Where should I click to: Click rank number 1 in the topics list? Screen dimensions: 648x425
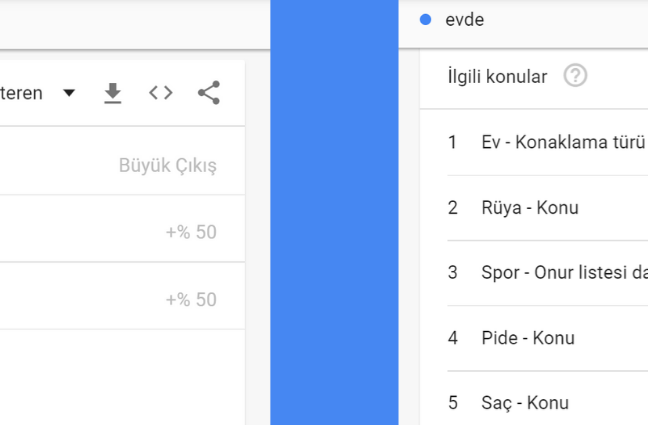(x=453, y=142)
